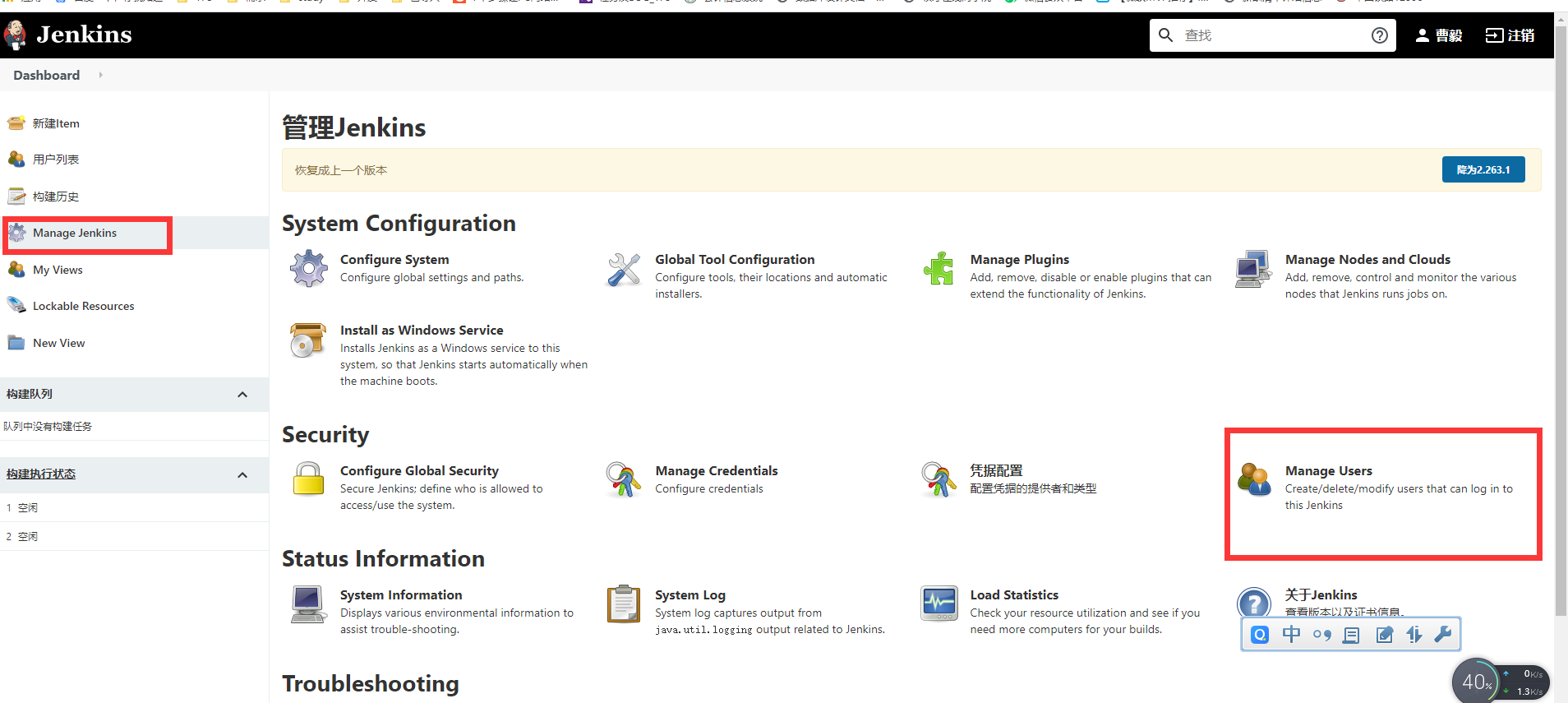Open 新建Item in the sidebar
The width and height of the screenshot is (1568, 703).
pyautogui.click(x=56, y=123)
